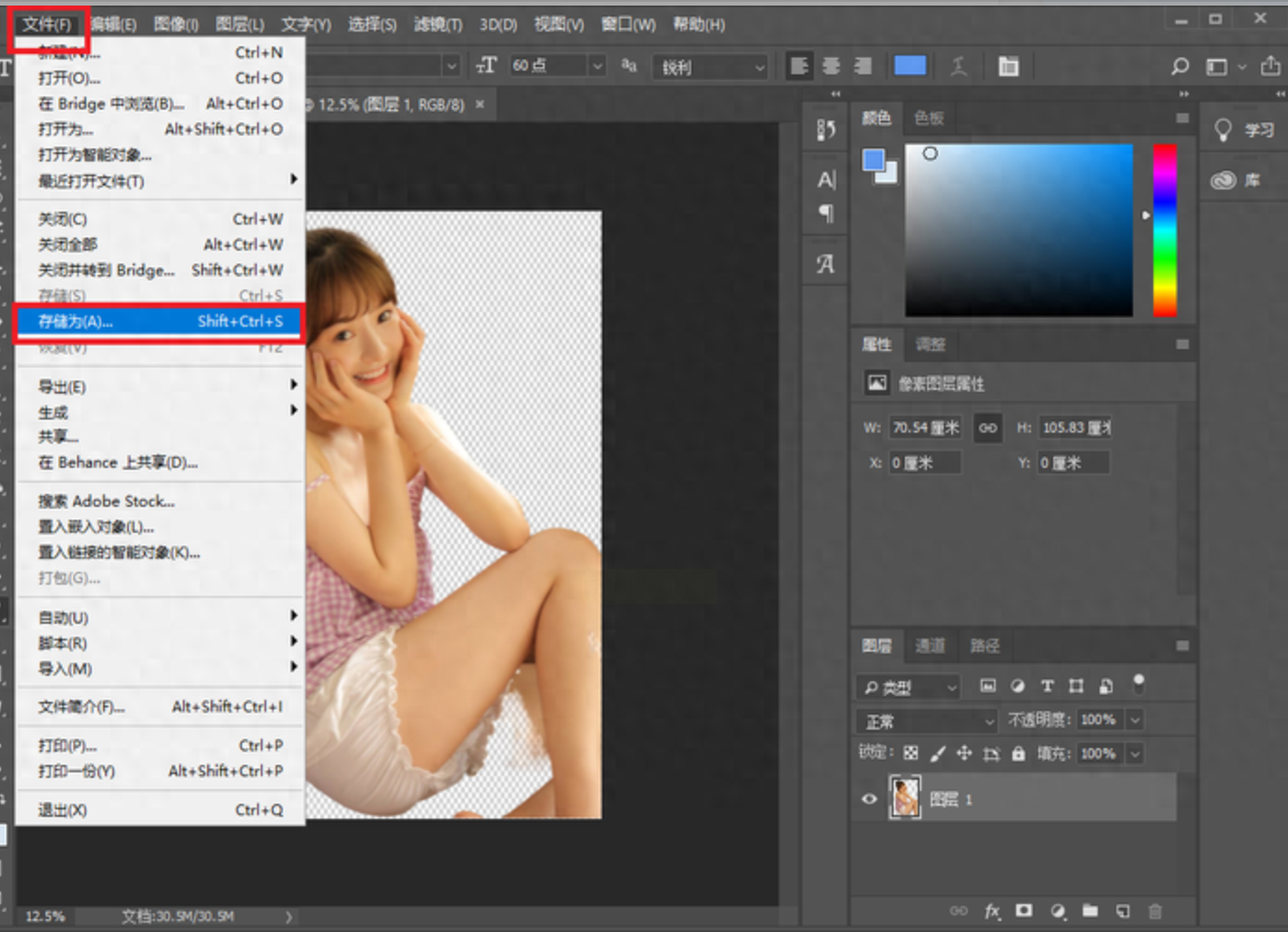The image size is (1288, 932).
Task: Toggle the layer filter on/off switch
Action: [1139, 684]
